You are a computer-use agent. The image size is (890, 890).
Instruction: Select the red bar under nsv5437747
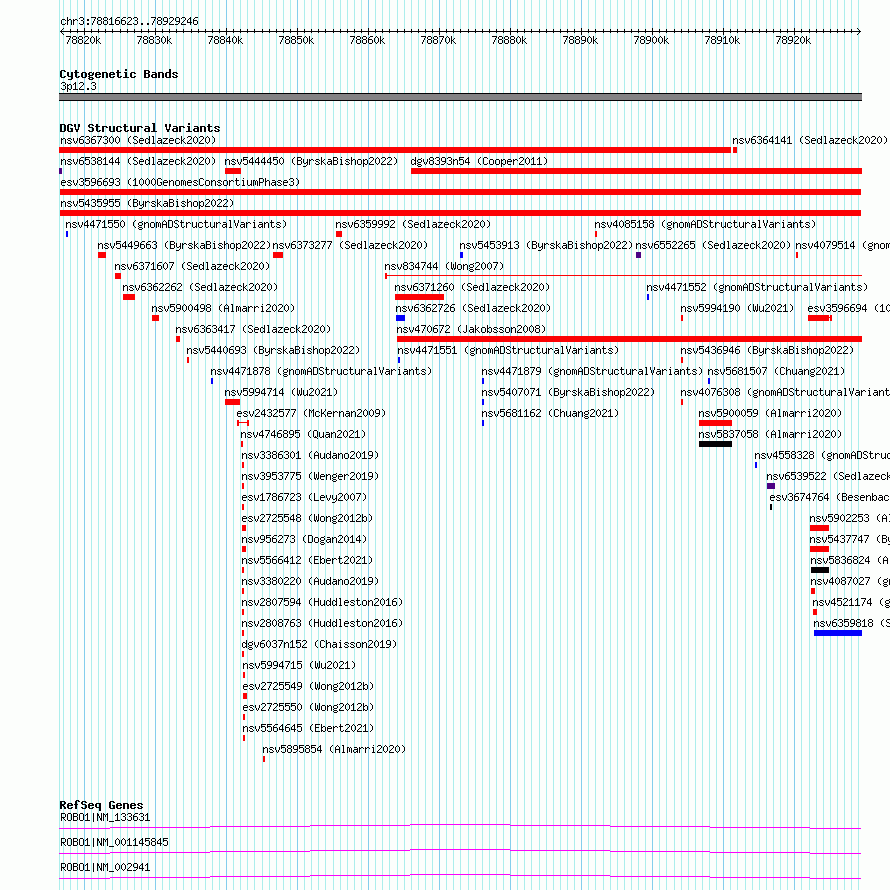coord(820,549)
